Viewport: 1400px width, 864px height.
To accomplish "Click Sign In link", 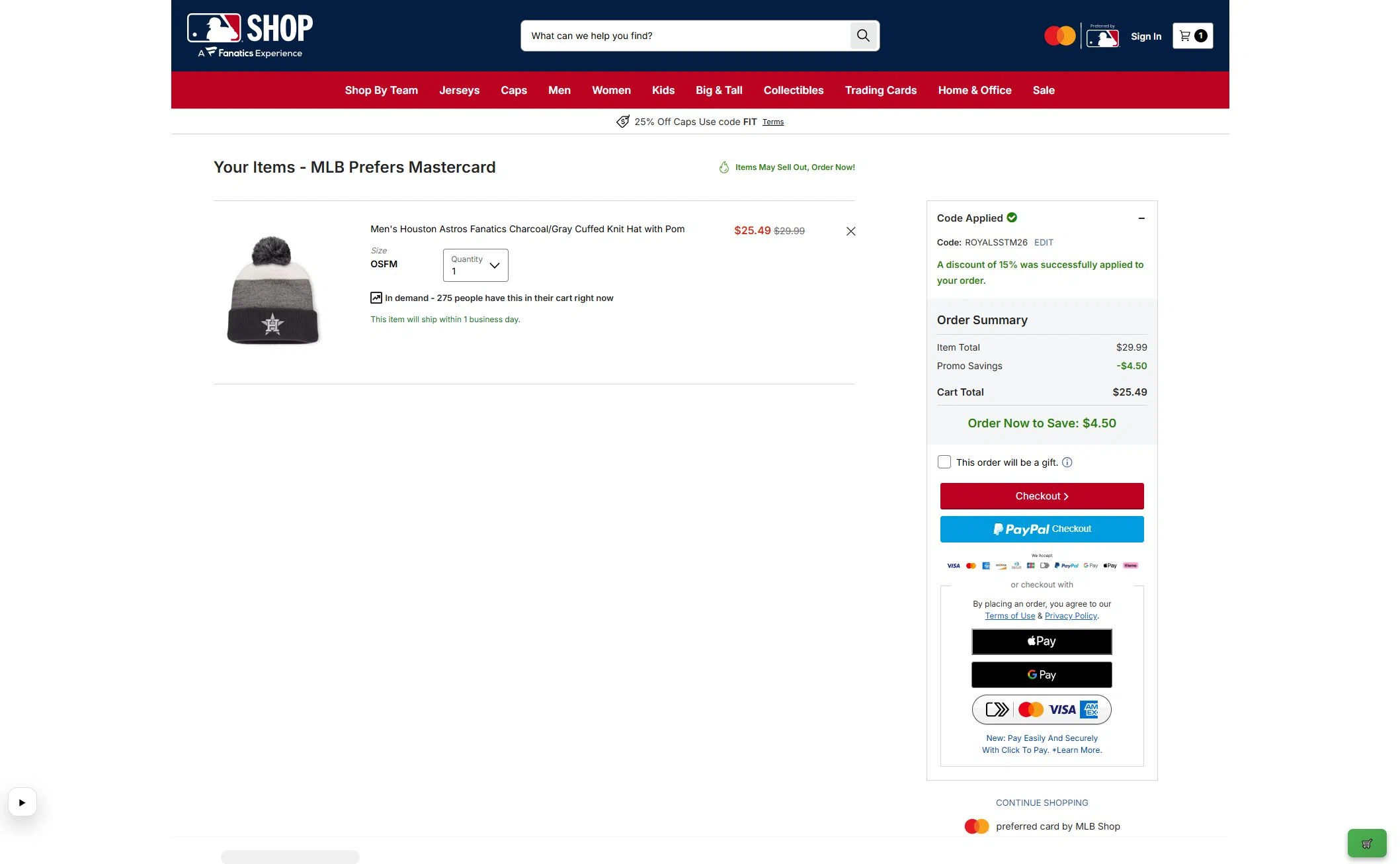I will click(1145, 36).
